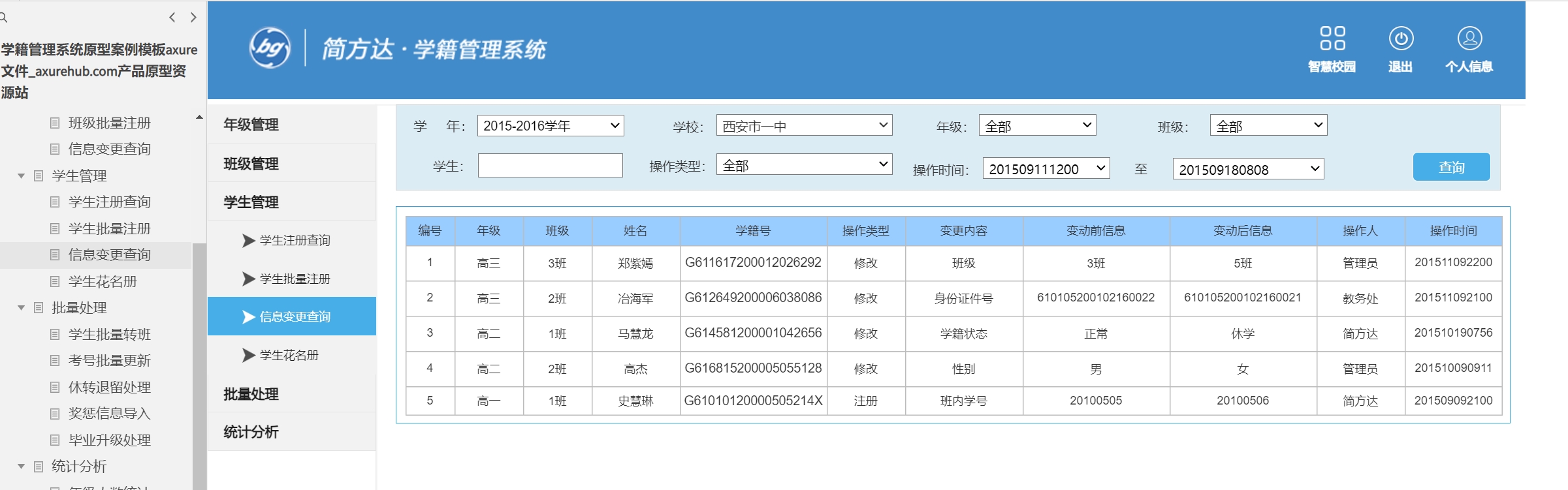This screenshot has width=1568, height=490.
Task: Click arrow icon beside 学生批量注册 menu item
Action: click(x=248, y=279)
